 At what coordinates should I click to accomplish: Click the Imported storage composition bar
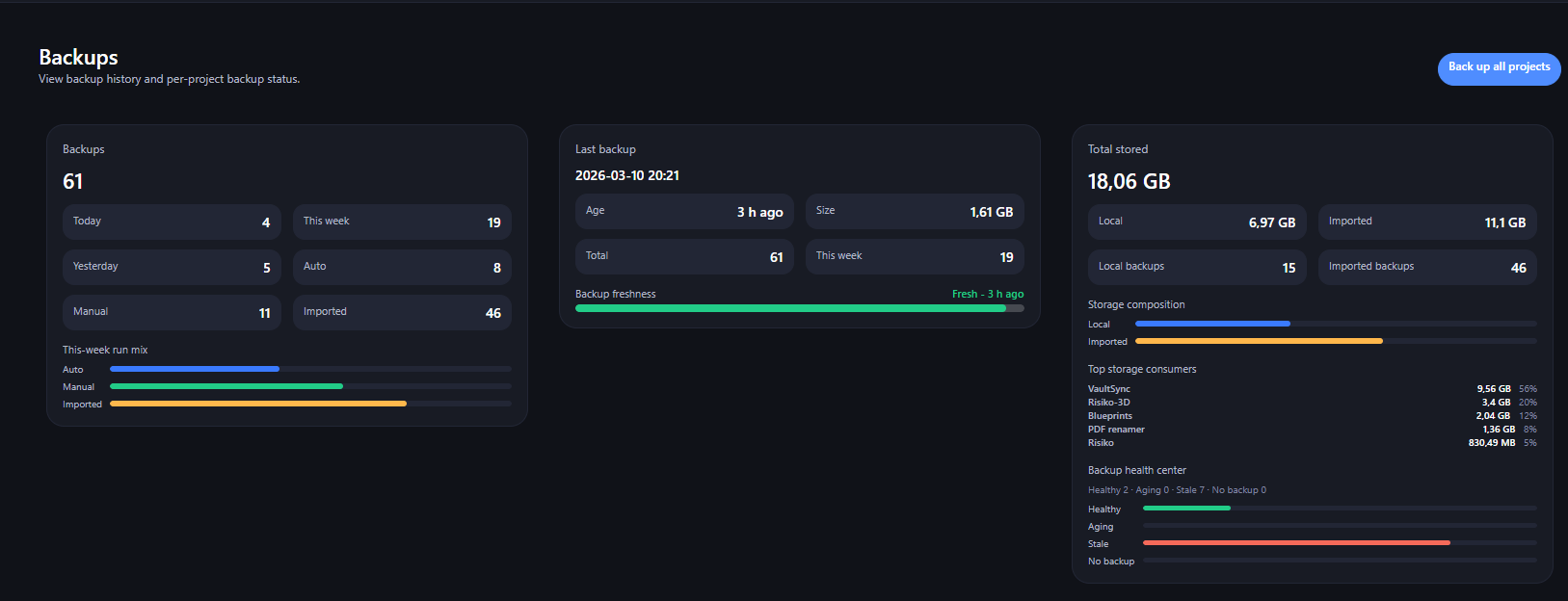tap(1336, 341)
